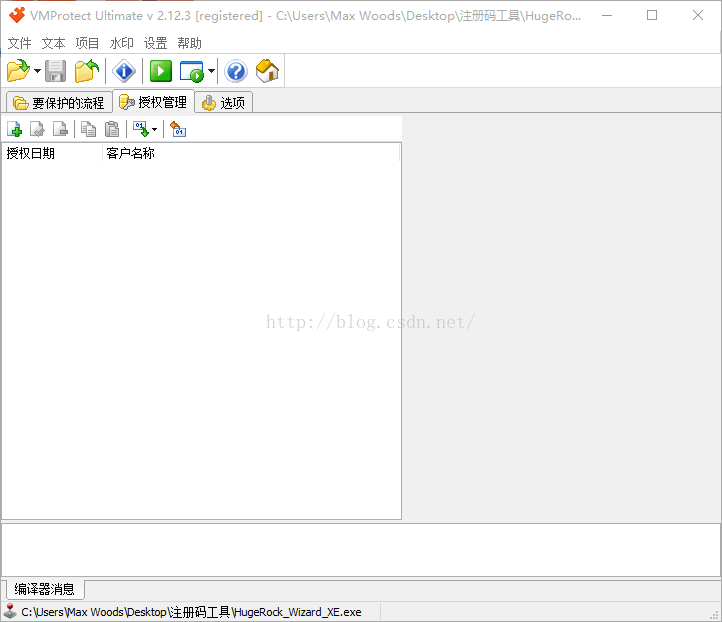Viewport: 722px width, 622px height.
Task: Open the 文本 menu
Action: [53, 43]
